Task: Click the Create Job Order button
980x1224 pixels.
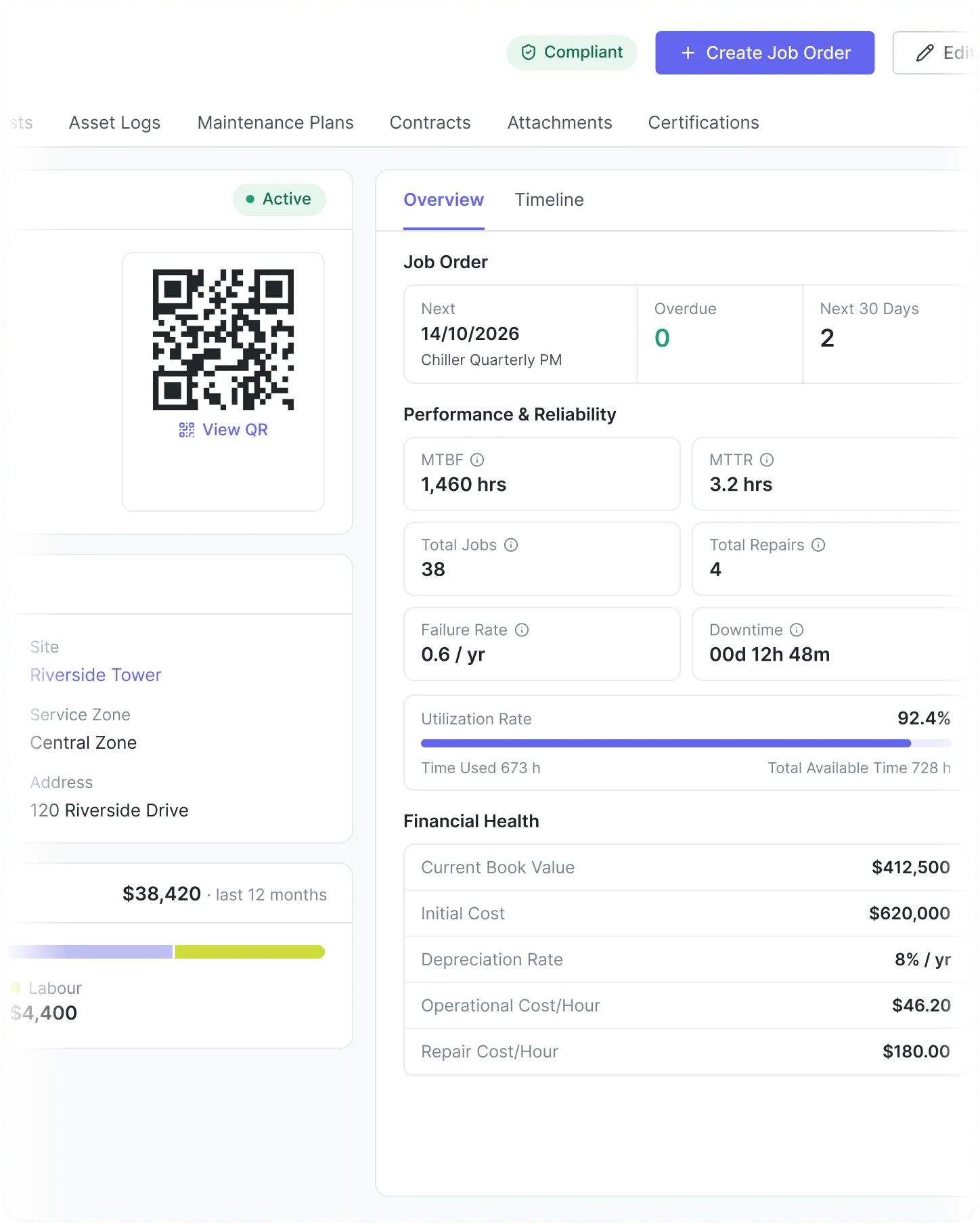Action: click(765, 53)
